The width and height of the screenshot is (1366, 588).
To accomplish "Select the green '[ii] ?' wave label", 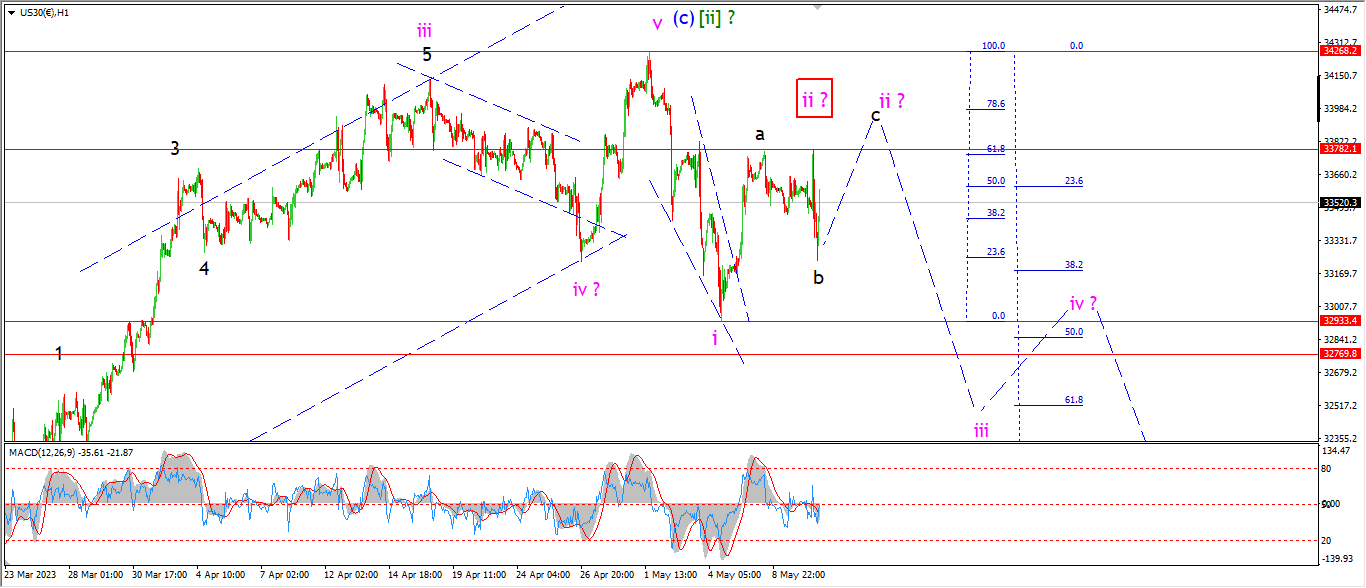I will (x=718, y=18).
